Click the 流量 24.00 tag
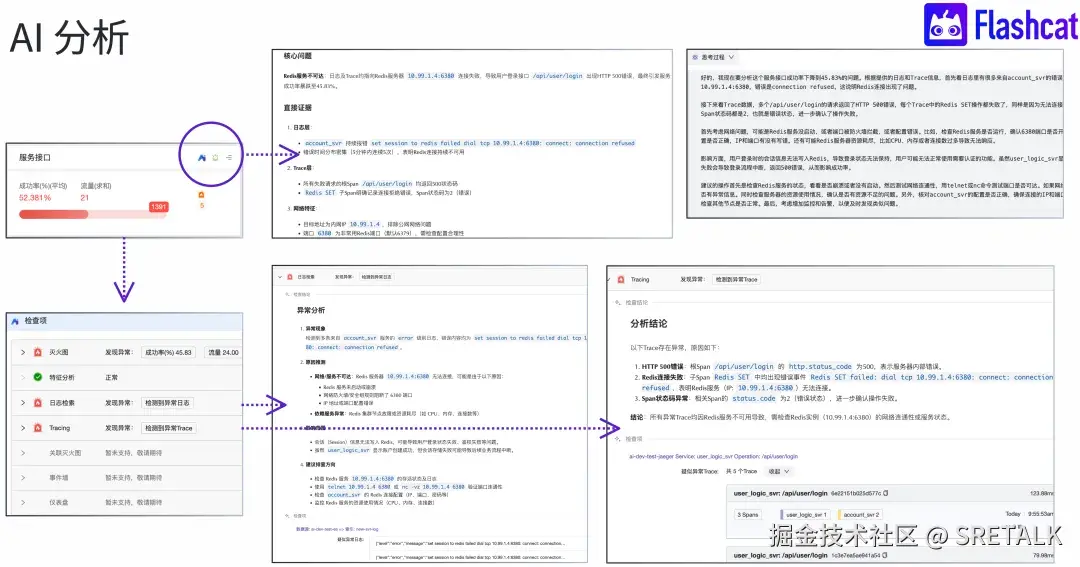Viewport: 1080px width, 567px height. click(223, 352)
